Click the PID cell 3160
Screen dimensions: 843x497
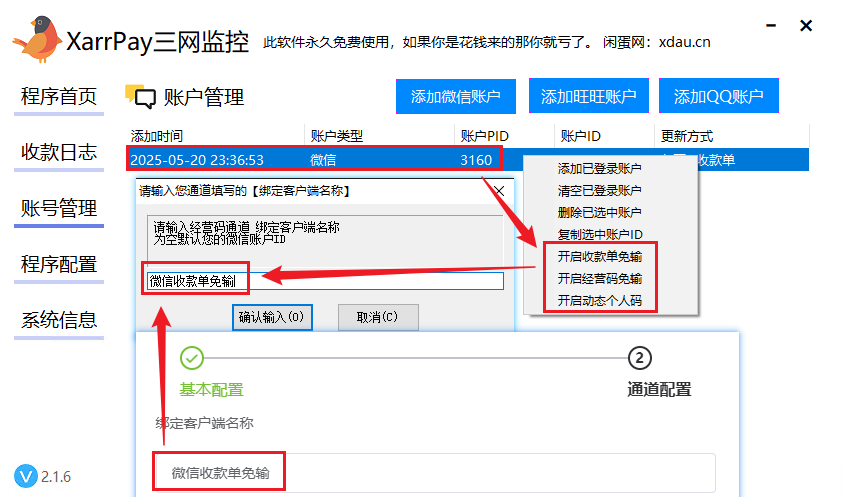click(476, 160)
